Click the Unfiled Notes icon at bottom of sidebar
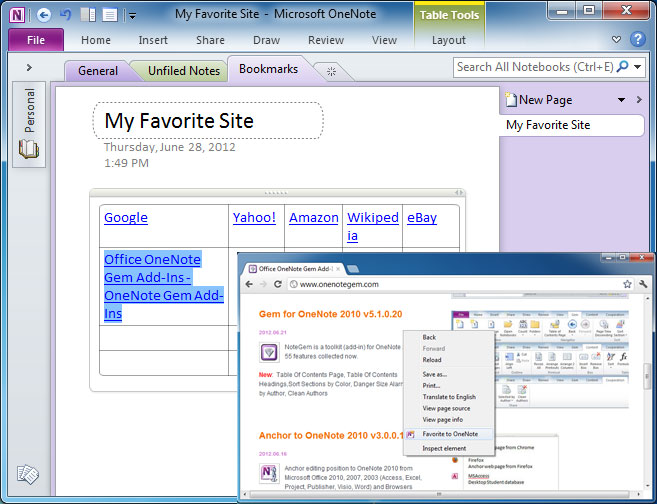The height and width of the screenshot is (504, 657). (28, 474)
